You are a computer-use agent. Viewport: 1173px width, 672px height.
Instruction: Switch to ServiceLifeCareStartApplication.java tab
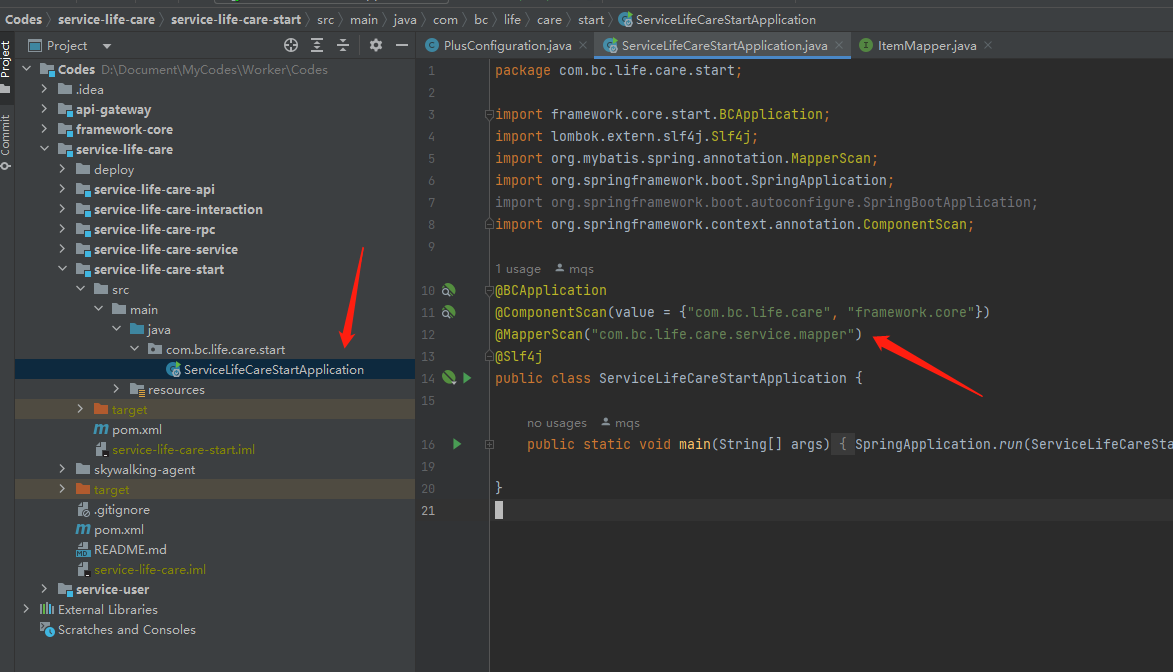[723, 46]
